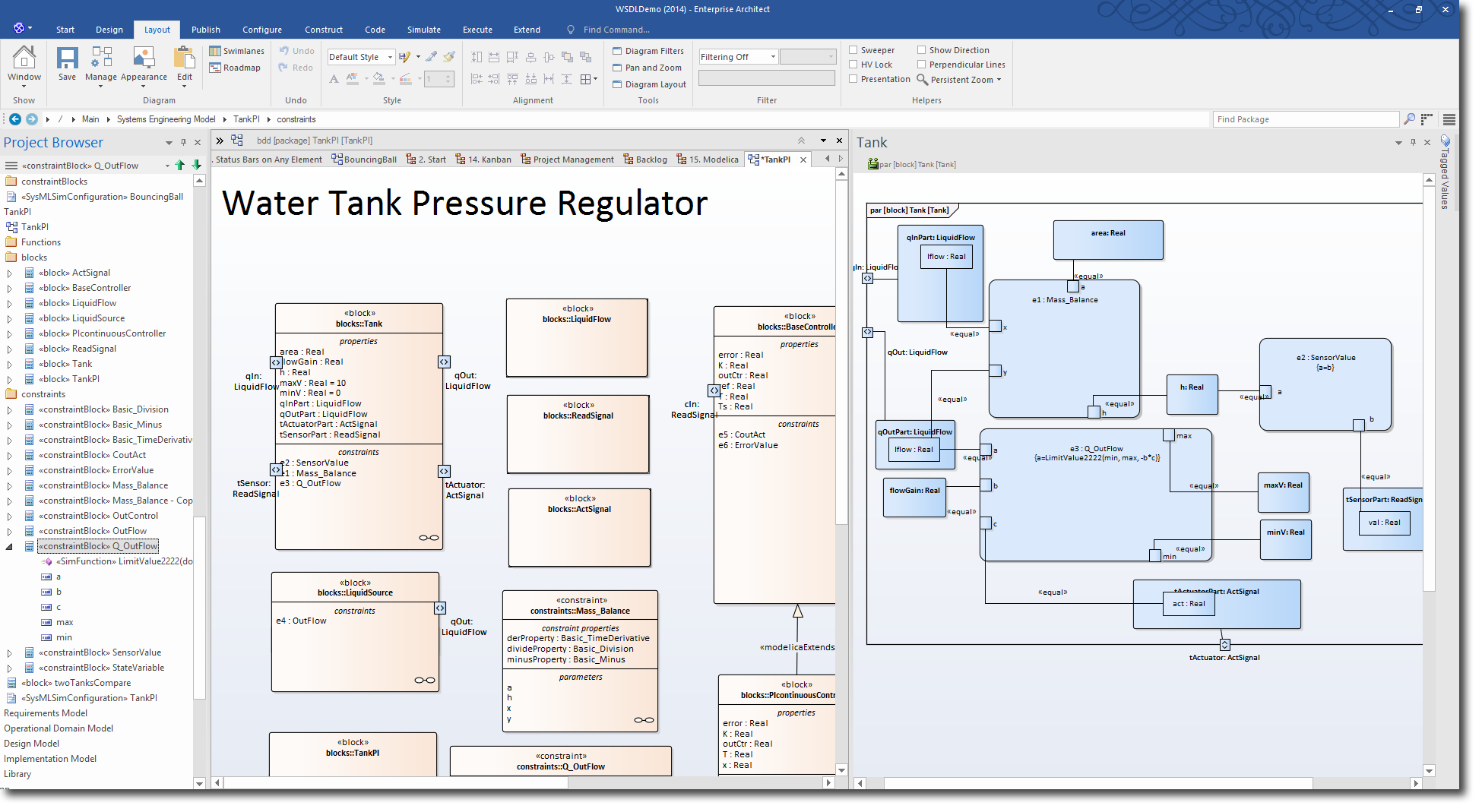Screen dimensions: 1482x812
Task: Click the Manage button in Diagram group
Action: [101, 65]
